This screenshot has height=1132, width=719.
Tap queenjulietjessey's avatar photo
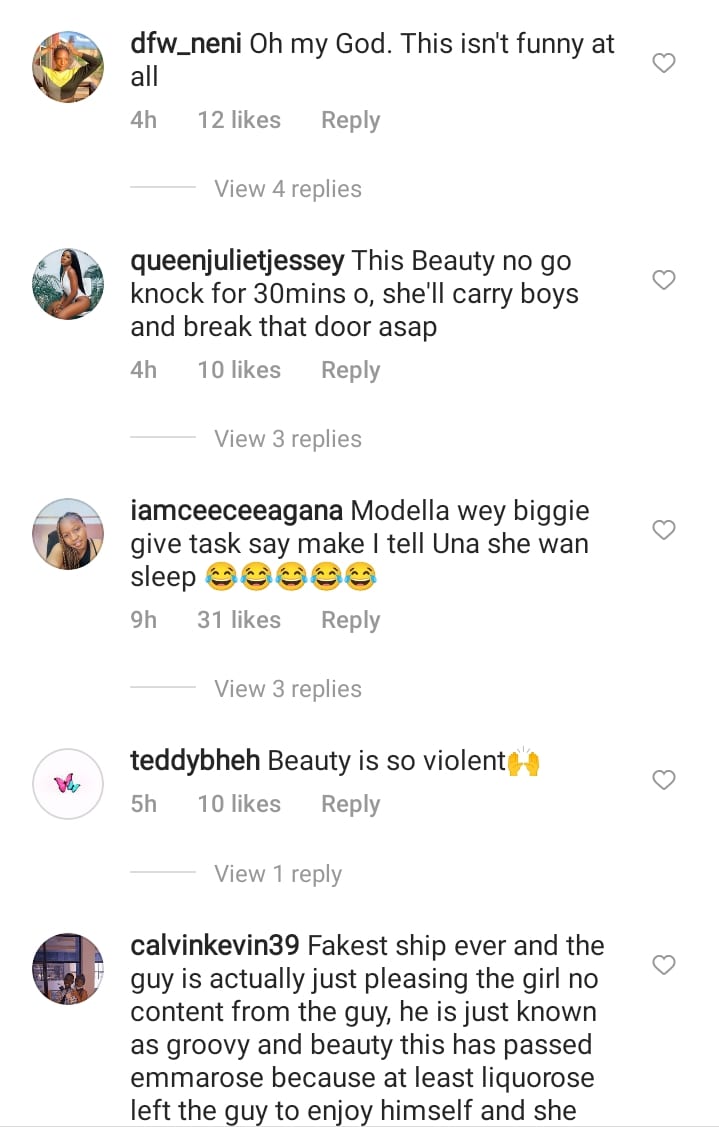[x=69, y=284]
